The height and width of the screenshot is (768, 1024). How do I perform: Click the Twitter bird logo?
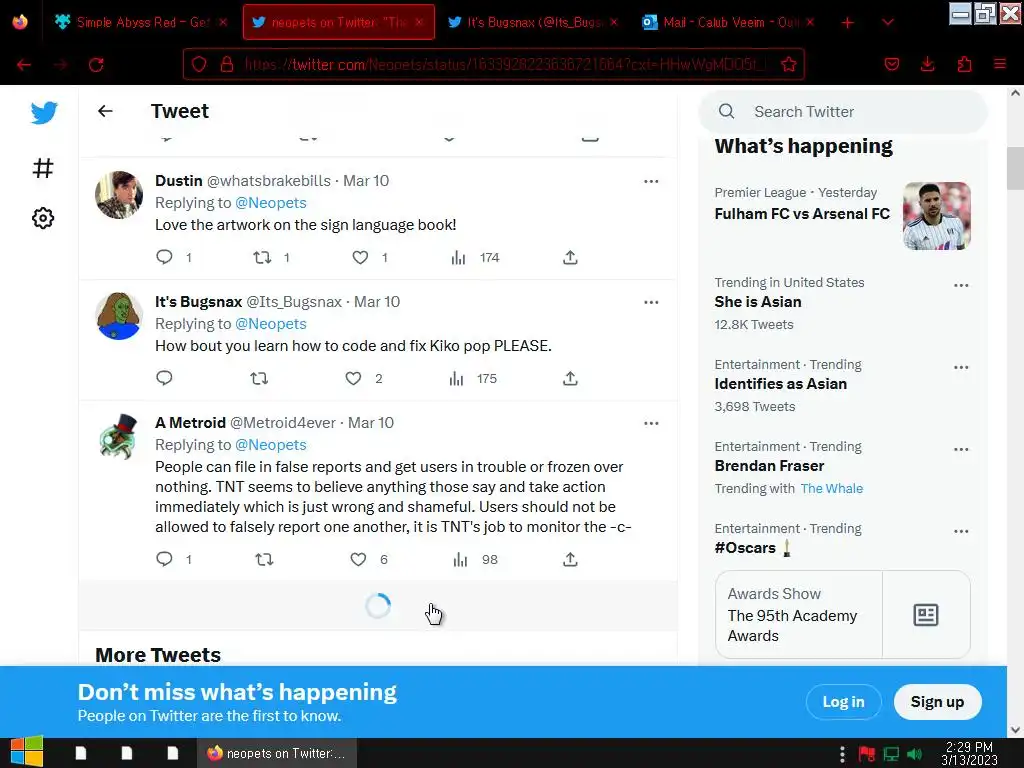point(44,112)
